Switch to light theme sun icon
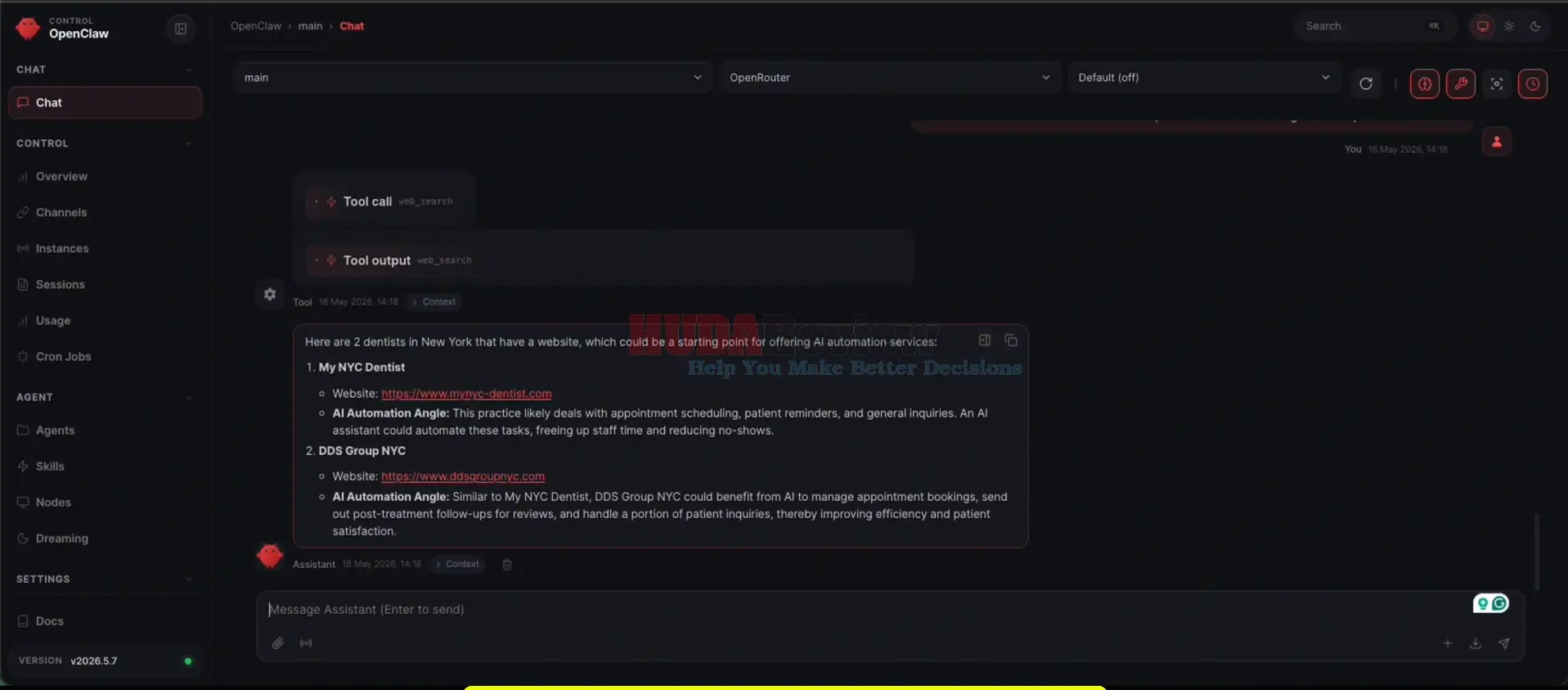 pyautogui.click(x=1509, y=26)
